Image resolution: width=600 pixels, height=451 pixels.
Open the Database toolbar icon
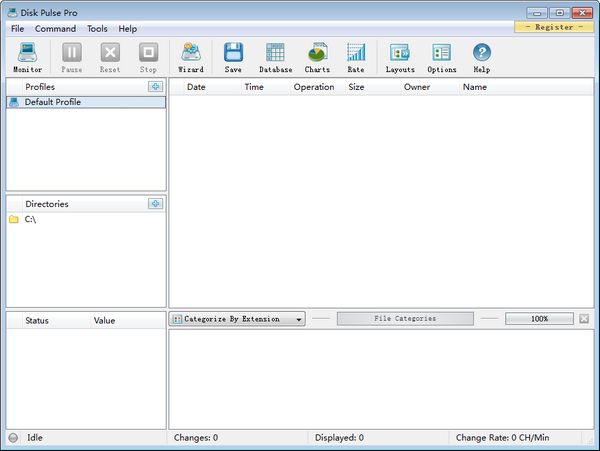point(275,57)
